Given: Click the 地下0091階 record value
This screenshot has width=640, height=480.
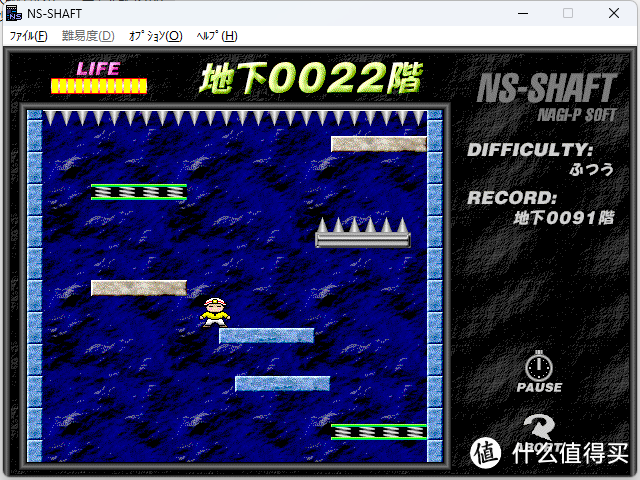Looking at the screenshot, I should [564, 218].
